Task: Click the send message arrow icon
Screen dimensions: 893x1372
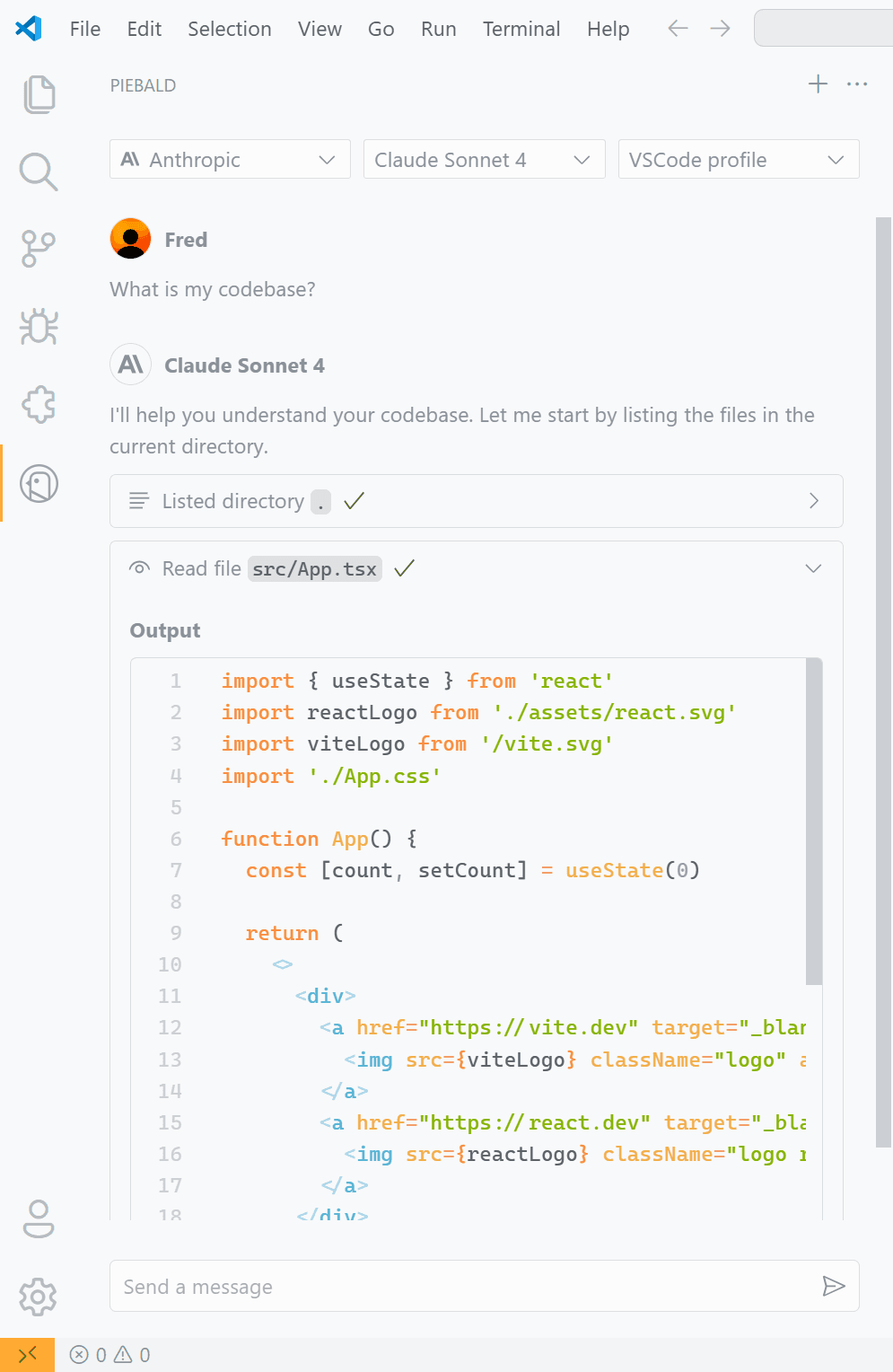Action: click(833, 1286)
